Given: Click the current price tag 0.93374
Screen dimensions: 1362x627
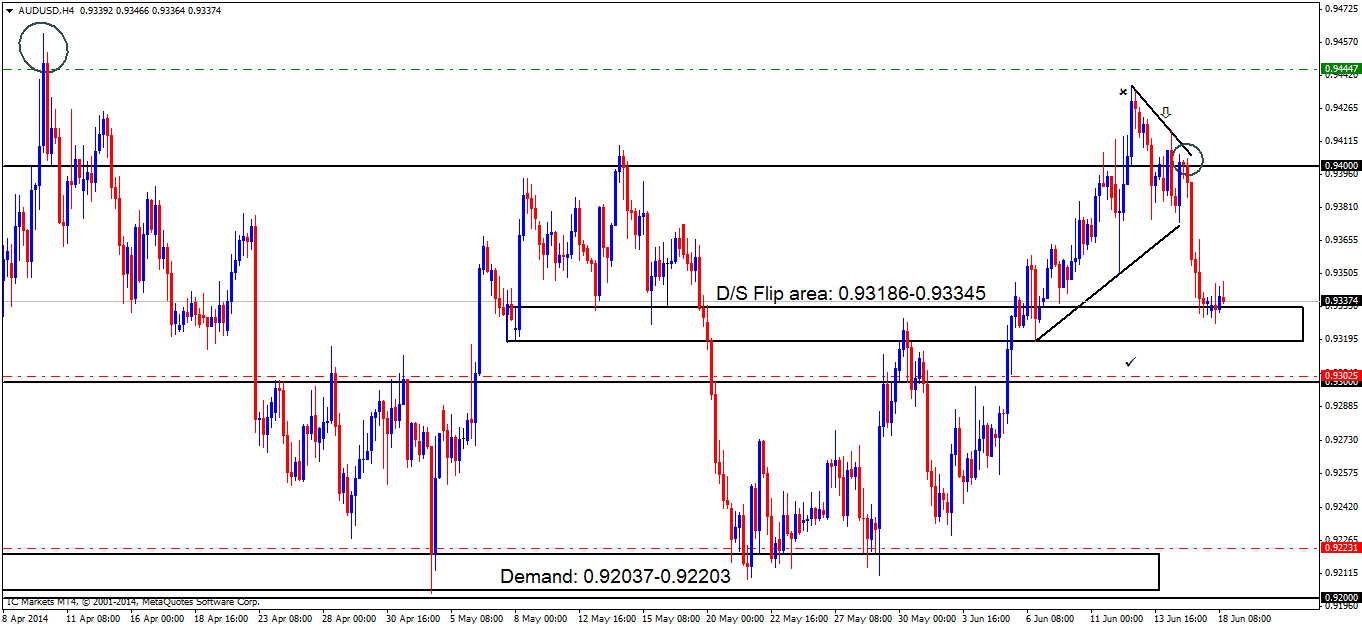Looking at the screenshot, I should [x=1341, y=300].
